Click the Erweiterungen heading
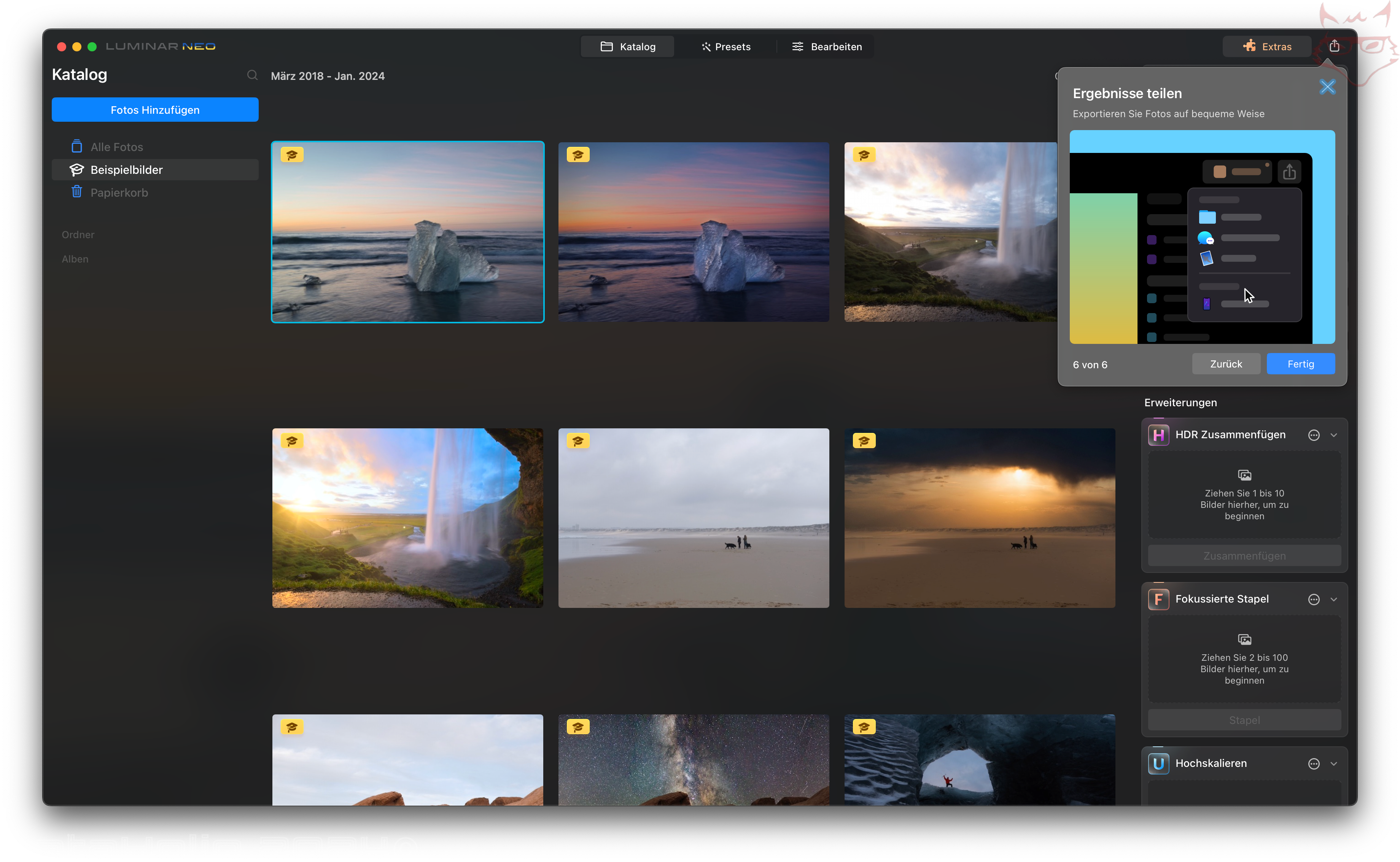 [1180, 402]
